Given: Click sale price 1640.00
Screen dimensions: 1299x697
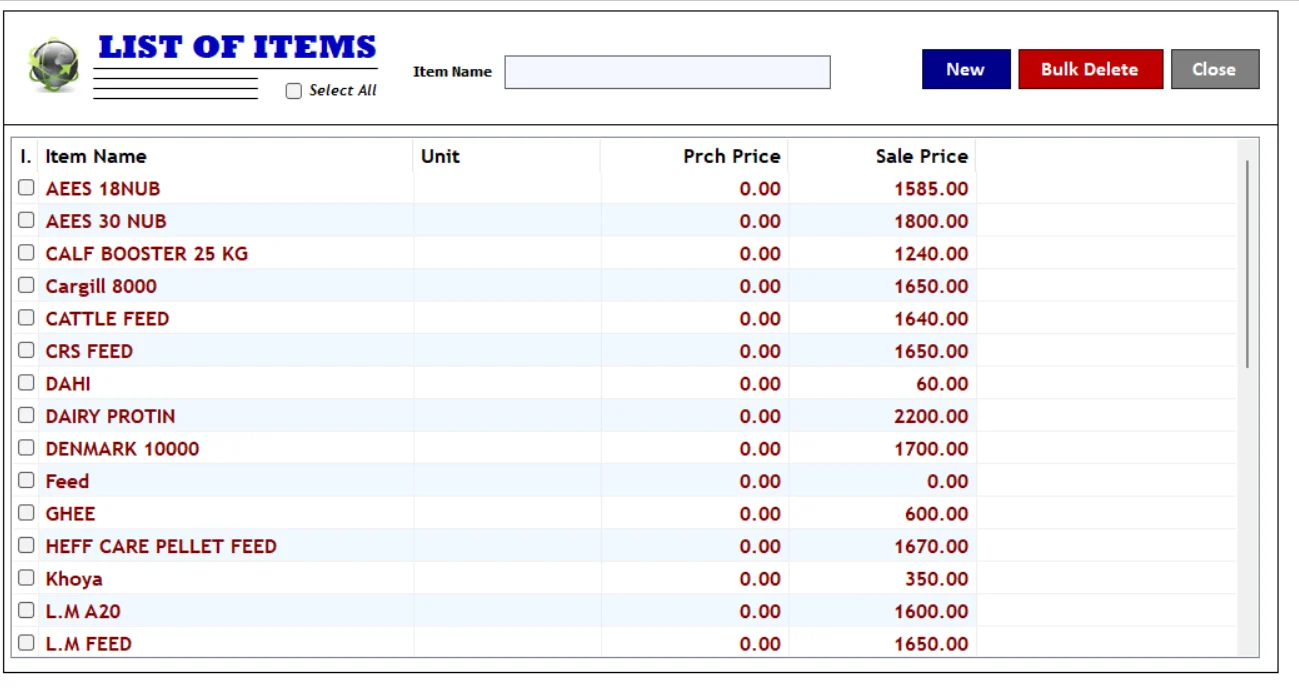Looking at the screenshot, I should click(931, 319).
